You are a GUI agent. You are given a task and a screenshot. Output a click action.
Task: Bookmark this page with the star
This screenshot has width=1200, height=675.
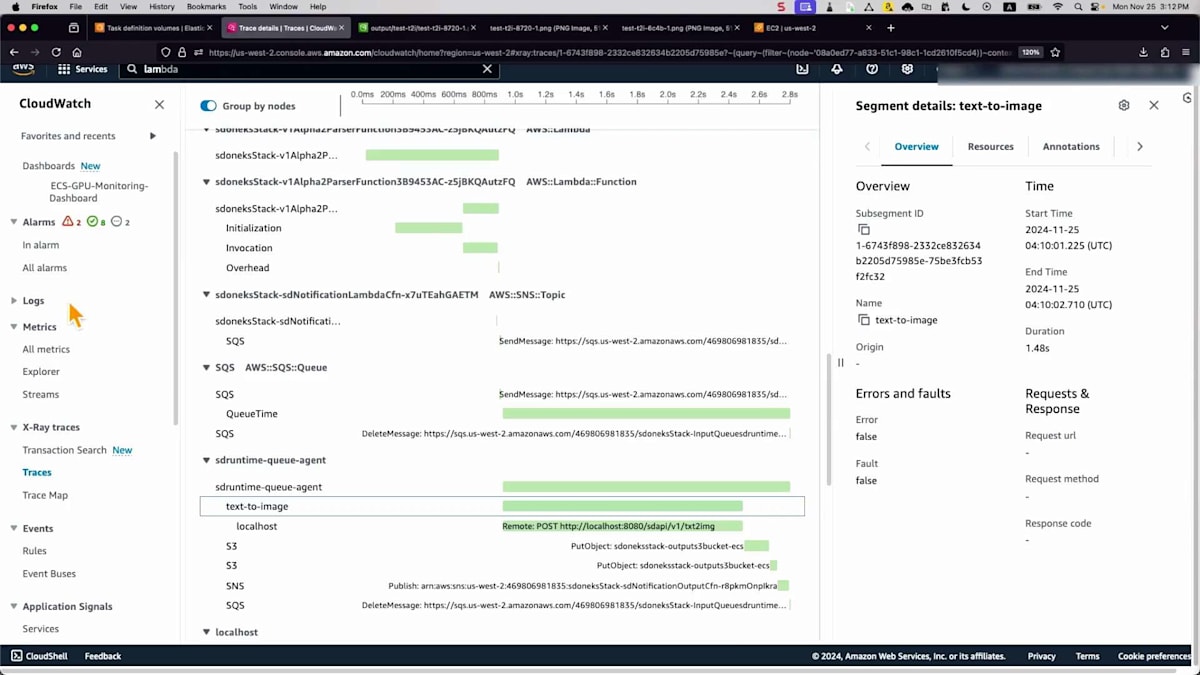point(1055,52)
